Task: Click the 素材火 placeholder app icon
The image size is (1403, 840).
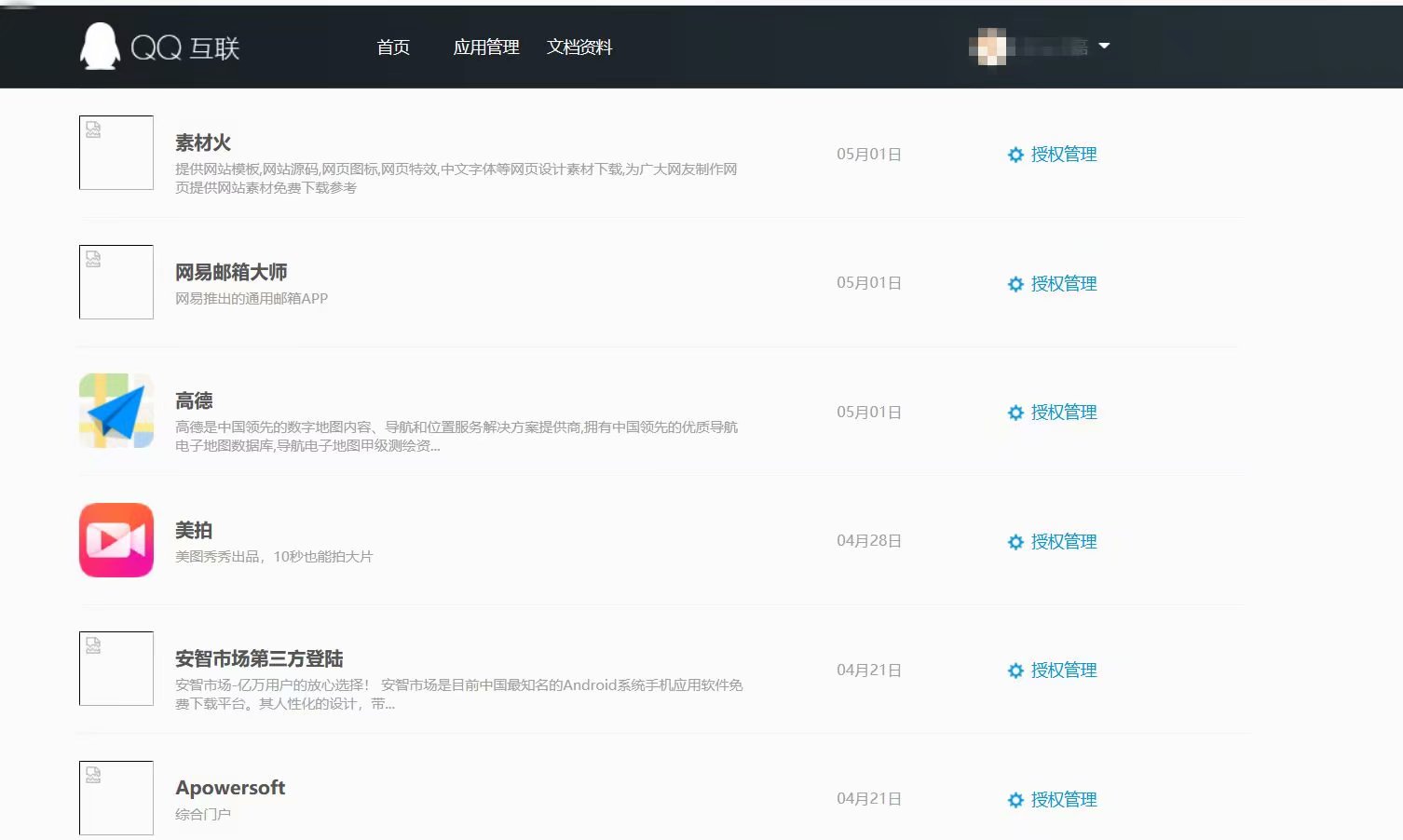Action: [116, 153]
